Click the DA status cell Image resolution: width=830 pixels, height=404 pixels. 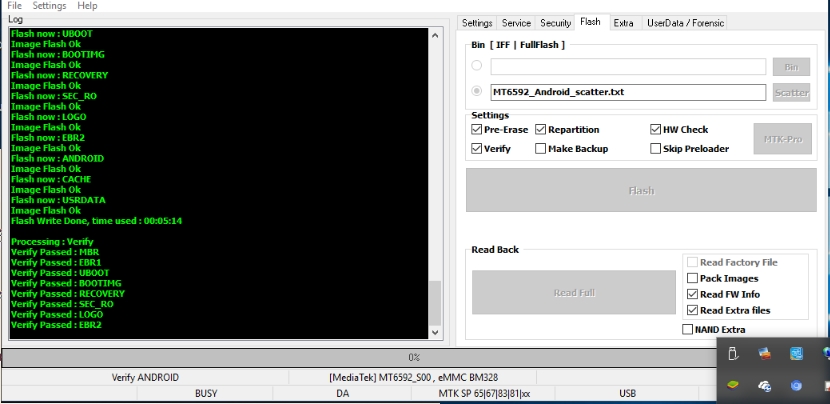pyautogui.click(x=342, y=393)
